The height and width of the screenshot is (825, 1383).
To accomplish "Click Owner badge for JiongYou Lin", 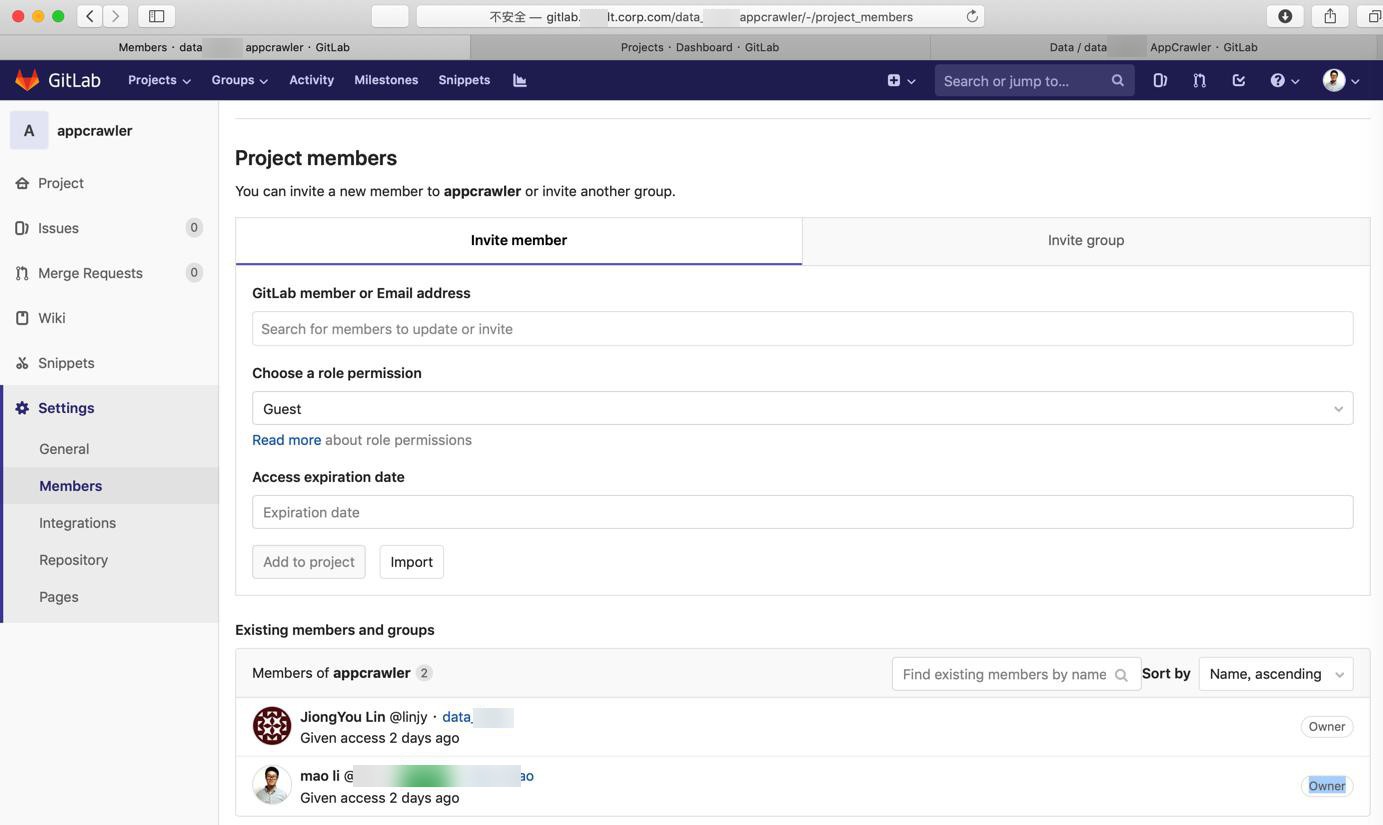I will pos(1327,727).
